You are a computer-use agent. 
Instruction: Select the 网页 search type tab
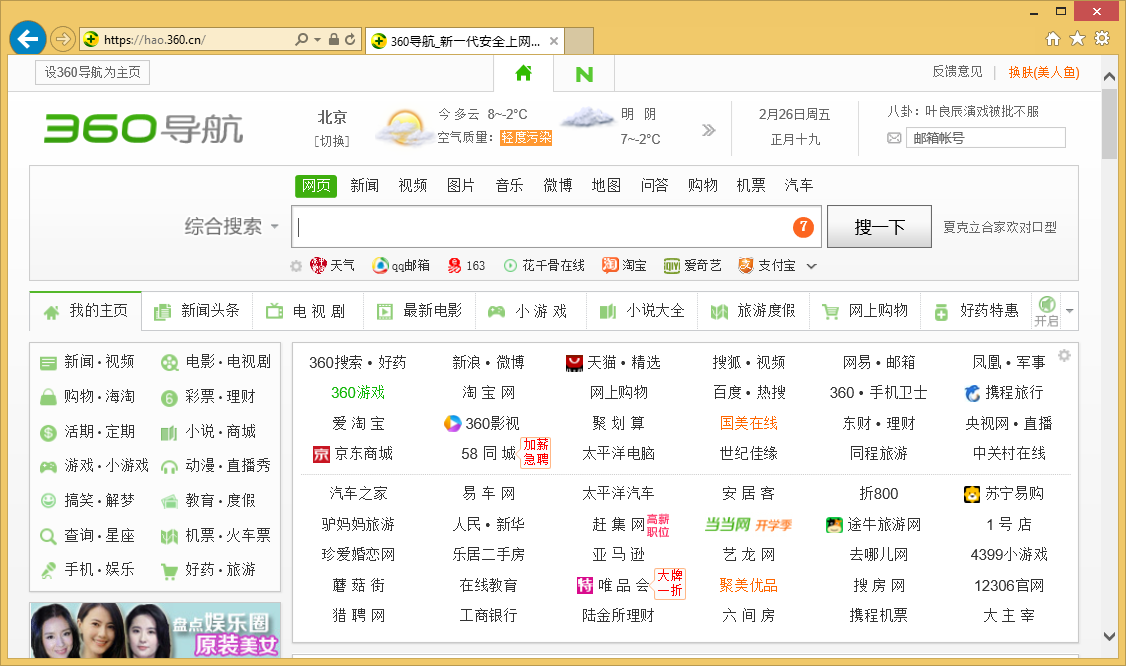316,185
